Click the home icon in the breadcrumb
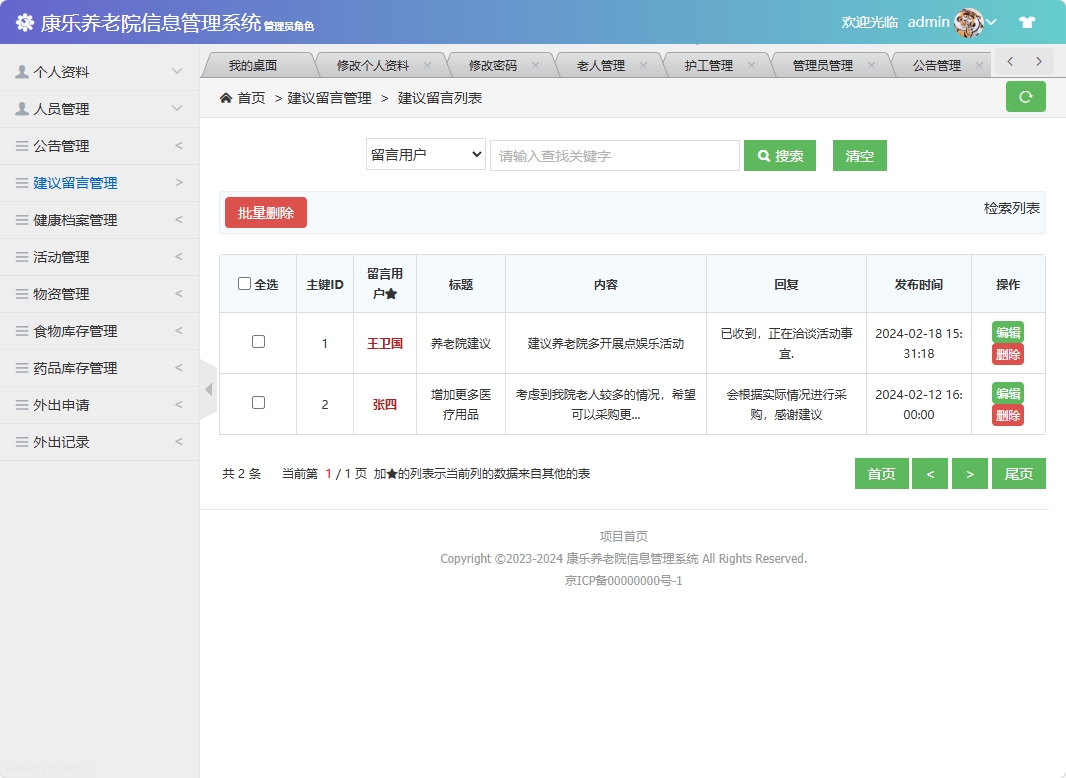Image resolution: width=1066 pixels, height=778 pixels. point(226,99)
